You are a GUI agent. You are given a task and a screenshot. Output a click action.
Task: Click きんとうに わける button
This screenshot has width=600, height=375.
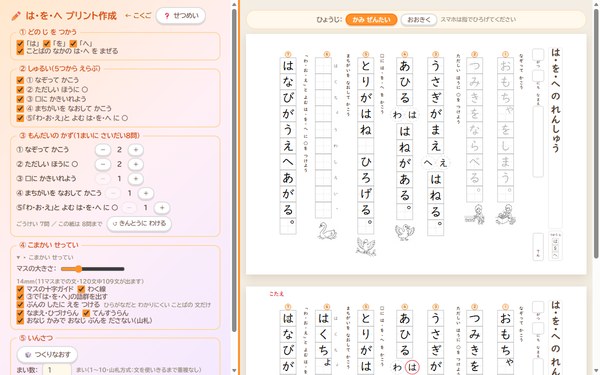click(139, 223)
